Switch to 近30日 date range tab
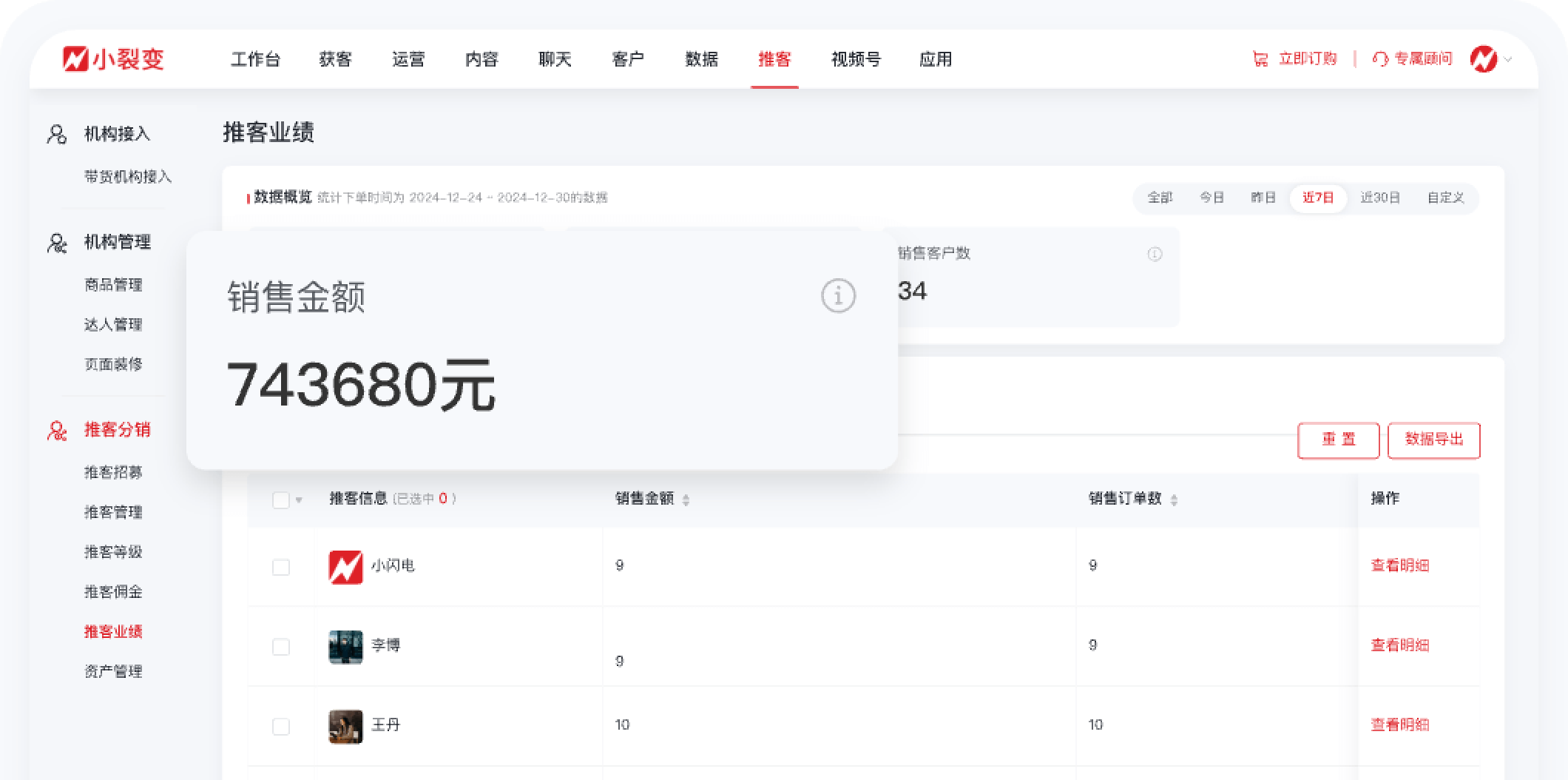 [1379, 198]
